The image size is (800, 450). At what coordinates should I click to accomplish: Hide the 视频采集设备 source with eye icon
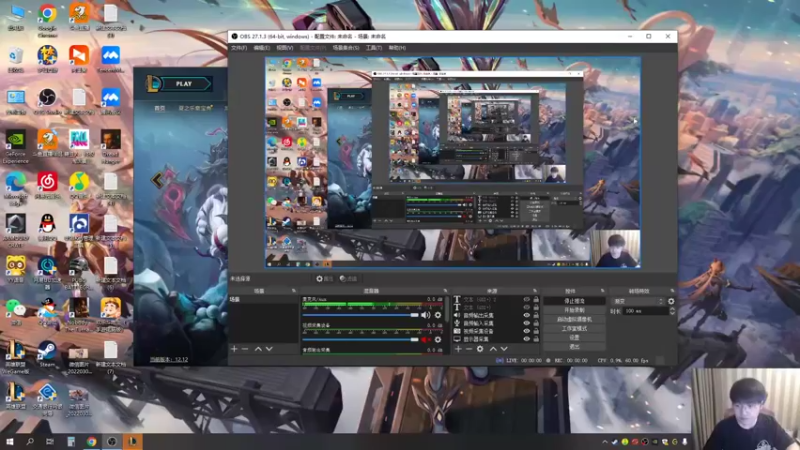(x=527, y=331)
